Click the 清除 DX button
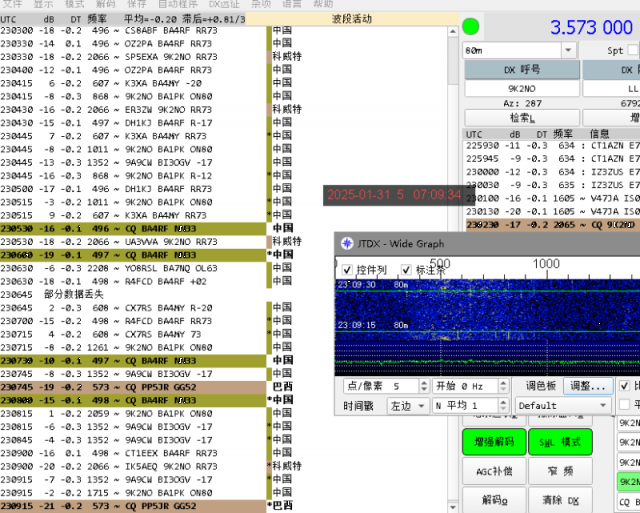The image size is (640, 513). pyautogui.click(x=560, y=500)
